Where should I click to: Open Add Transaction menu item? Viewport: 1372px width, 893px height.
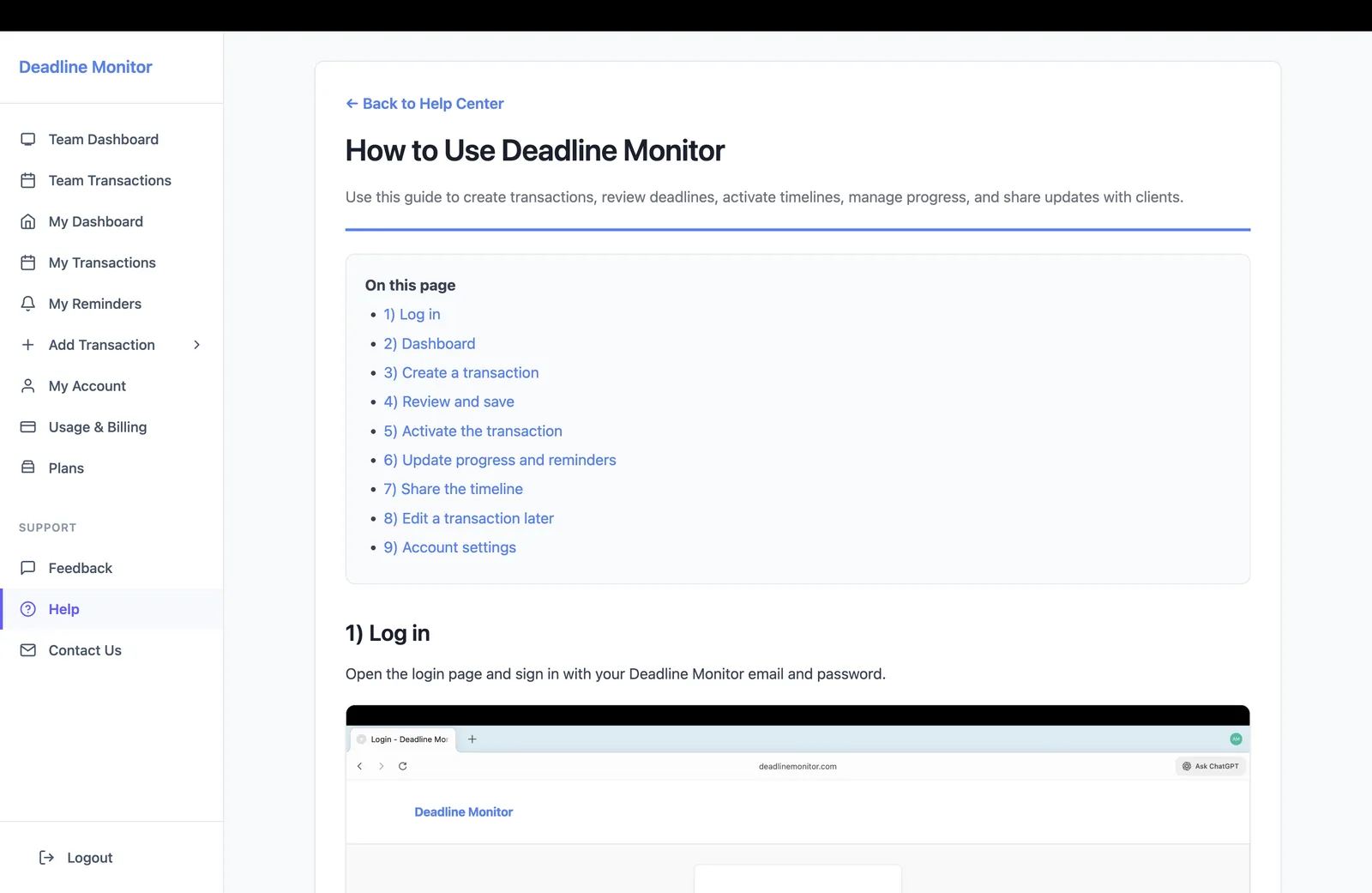111,345
